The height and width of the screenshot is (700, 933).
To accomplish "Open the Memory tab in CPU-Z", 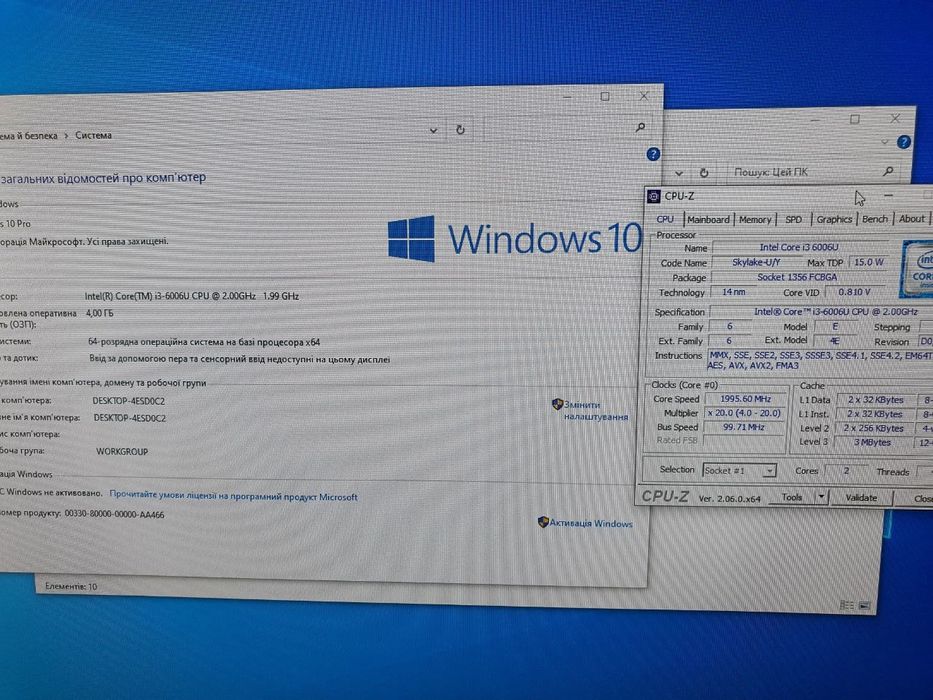I will pos(754,220).
